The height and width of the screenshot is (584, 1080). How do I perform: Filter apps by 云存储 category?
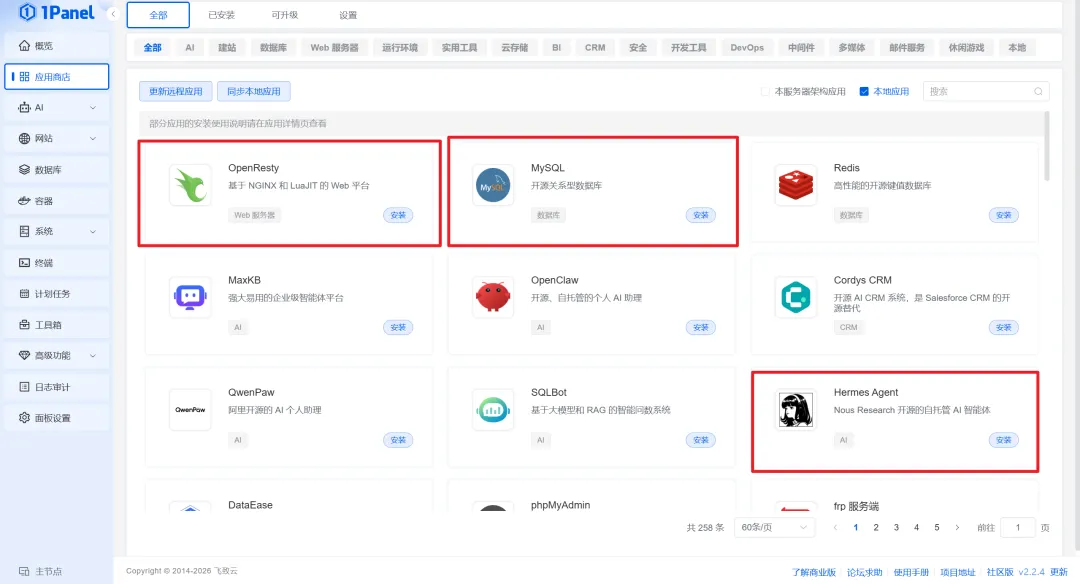(x=515, y=48)
